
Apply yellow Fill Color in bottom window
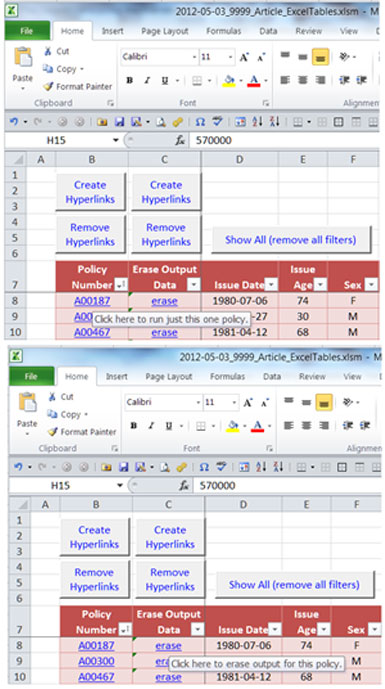(233, 426)
